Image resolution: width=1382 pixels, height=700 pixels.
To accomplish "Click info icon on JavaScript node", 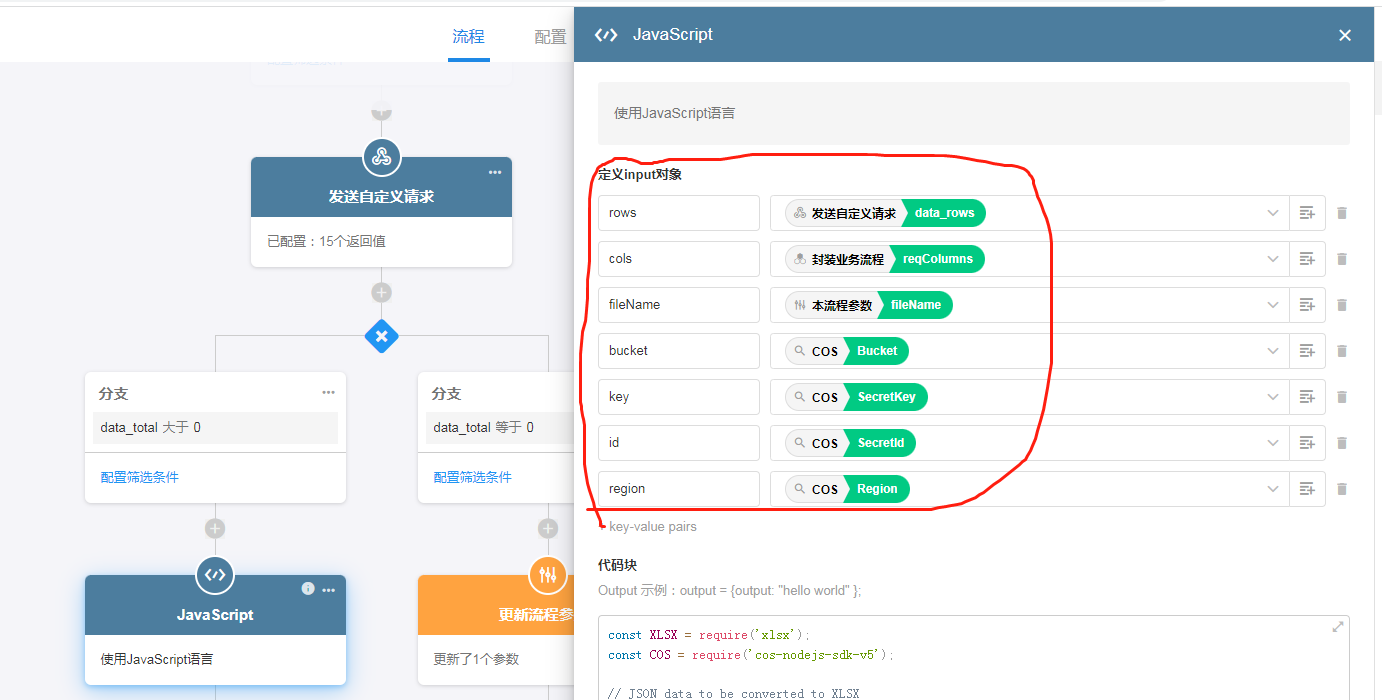I will coord(308,589).
